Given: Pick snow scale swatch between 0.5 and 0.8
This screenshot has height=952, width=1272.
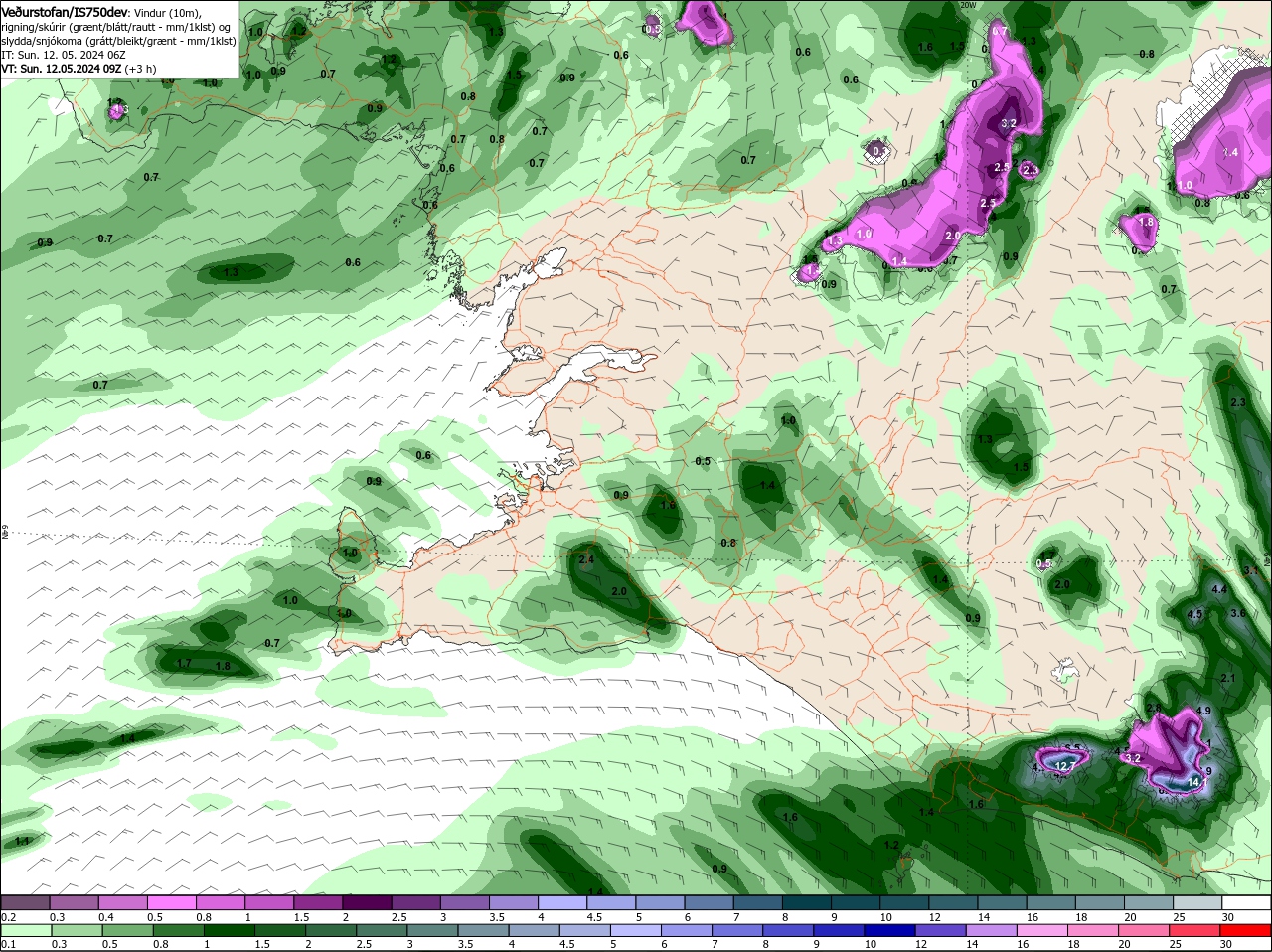Looking at the screenshot, I should click(171, 902).
